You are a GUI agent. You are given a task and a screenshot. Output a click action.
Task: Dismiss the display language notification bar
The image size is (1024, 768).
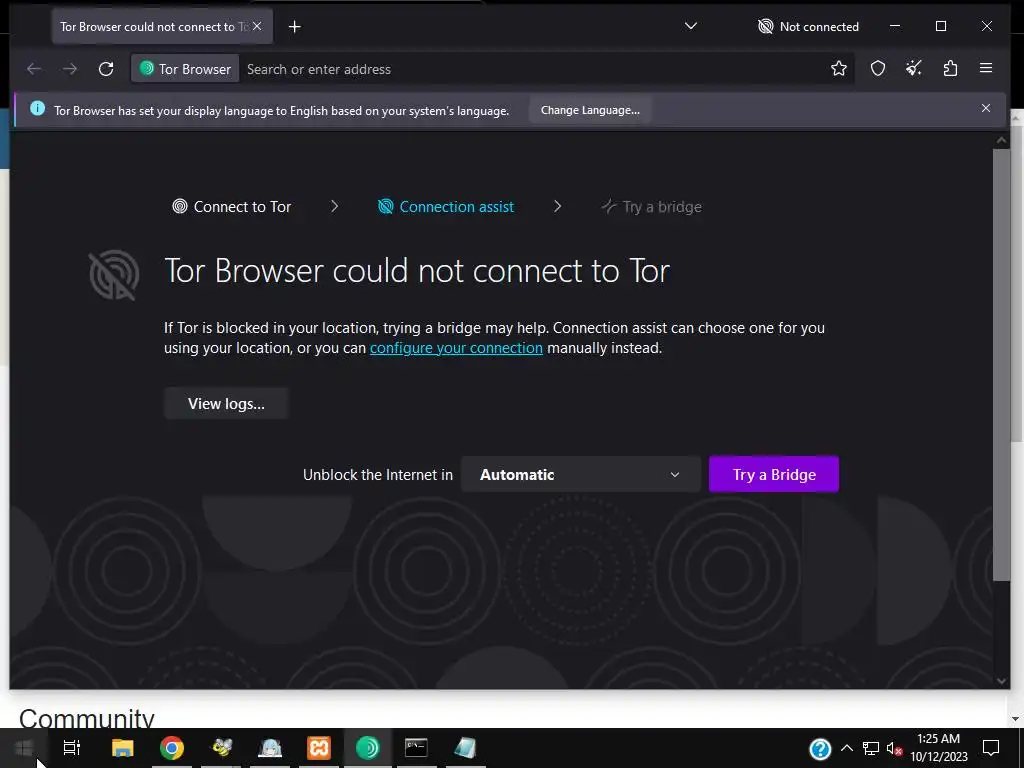(x=985, y=108)
